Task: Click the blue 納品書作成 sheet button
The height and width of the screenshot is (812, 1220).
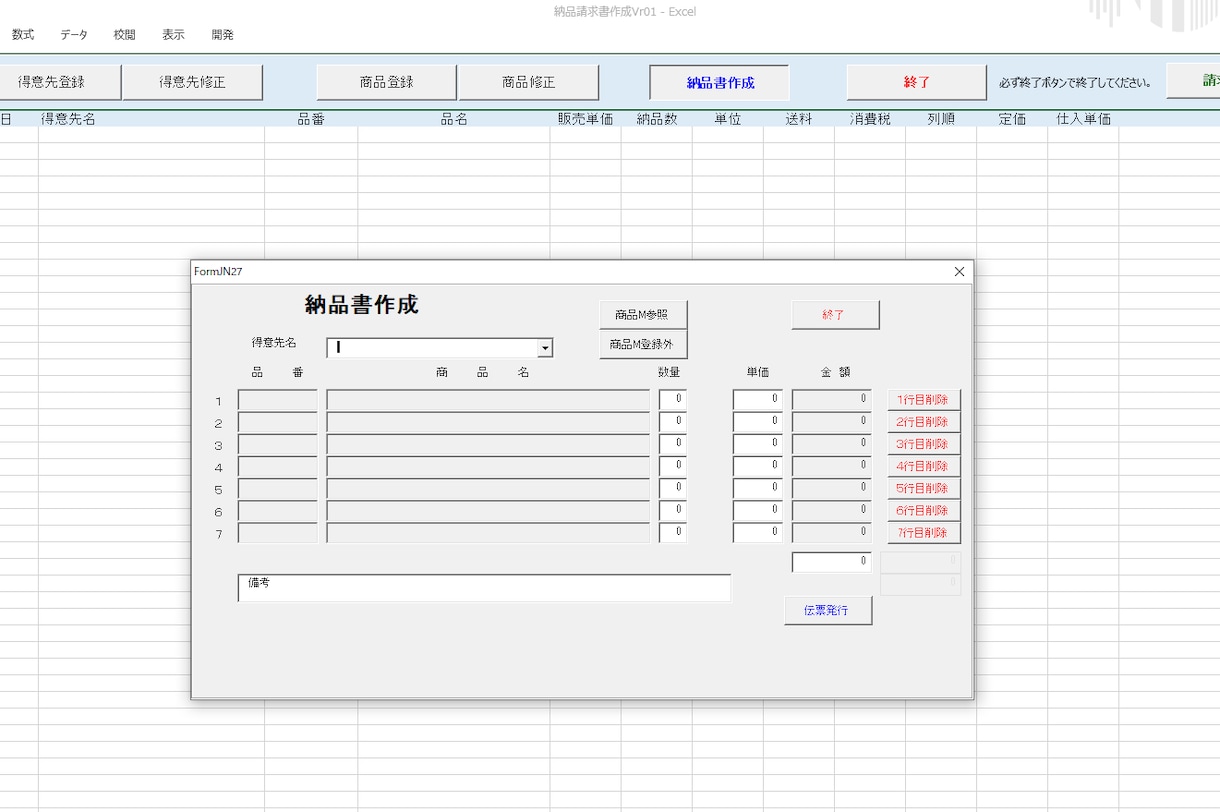Action: point(720,82)
